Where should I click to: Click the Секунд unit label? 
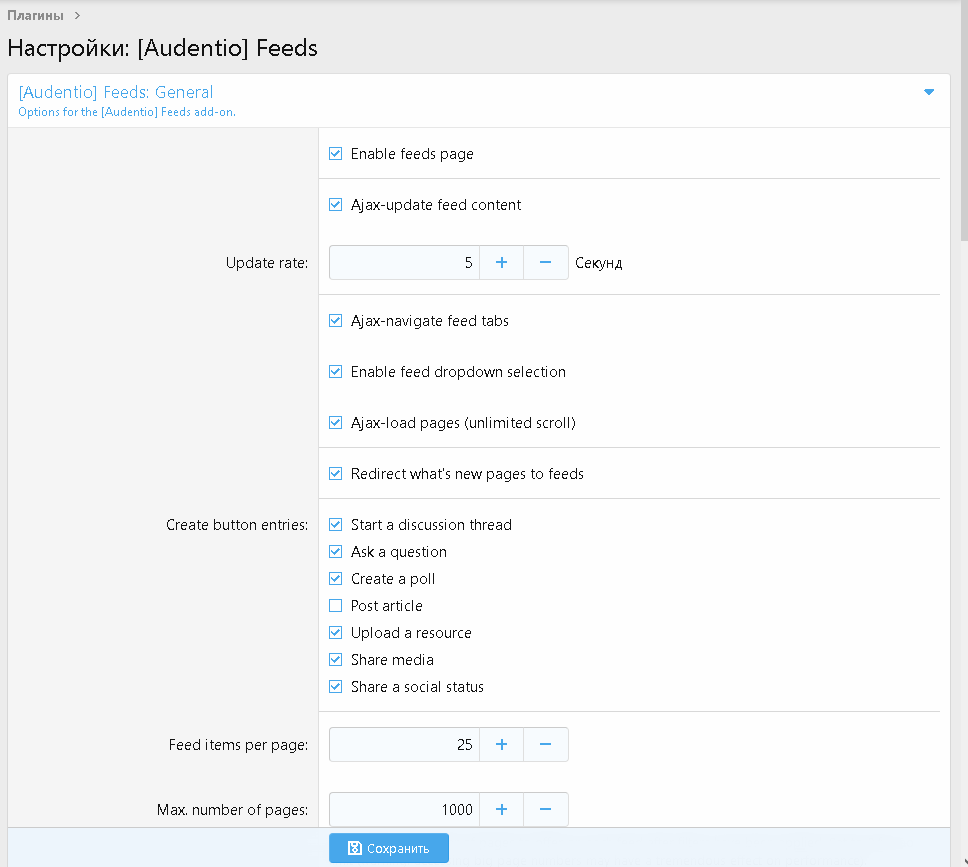click(598, 263)
